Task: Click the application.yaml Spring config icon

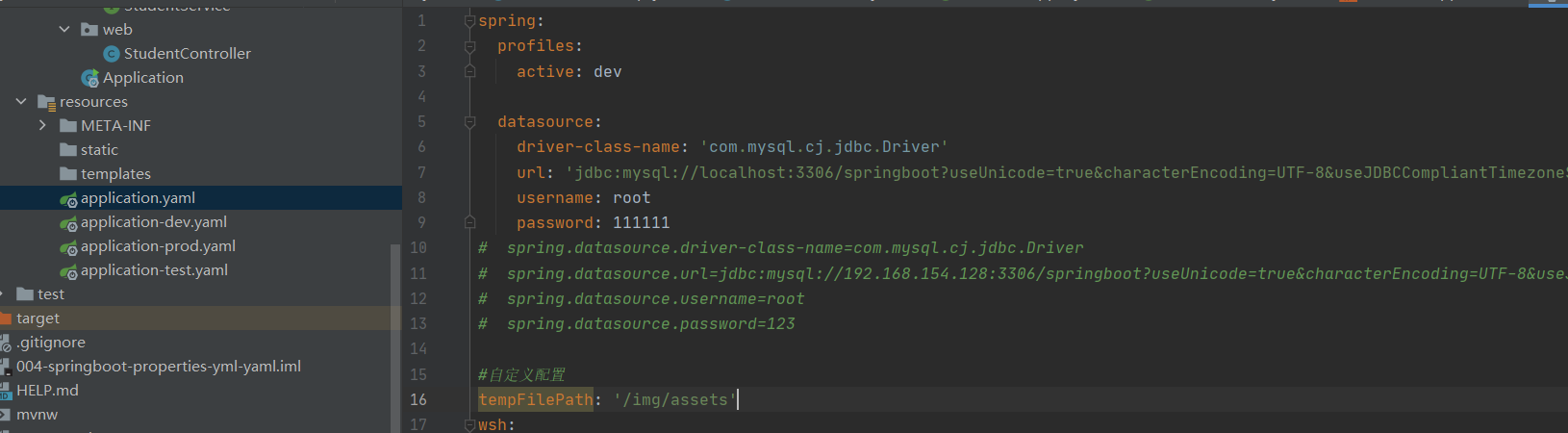Action: coord(68,199)
